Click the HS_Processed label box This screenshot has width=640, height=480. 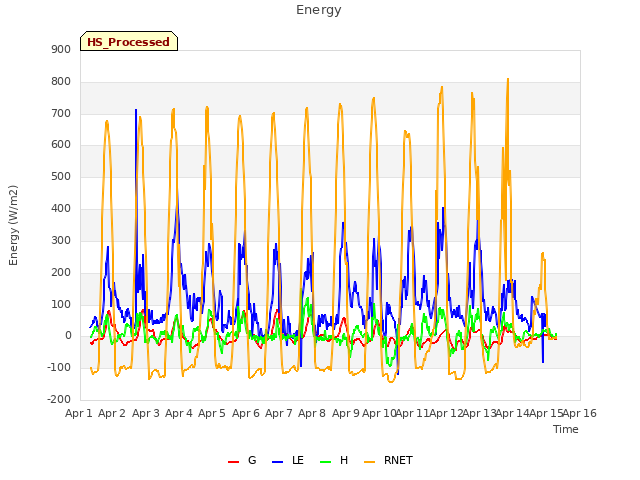click(129, 41)
